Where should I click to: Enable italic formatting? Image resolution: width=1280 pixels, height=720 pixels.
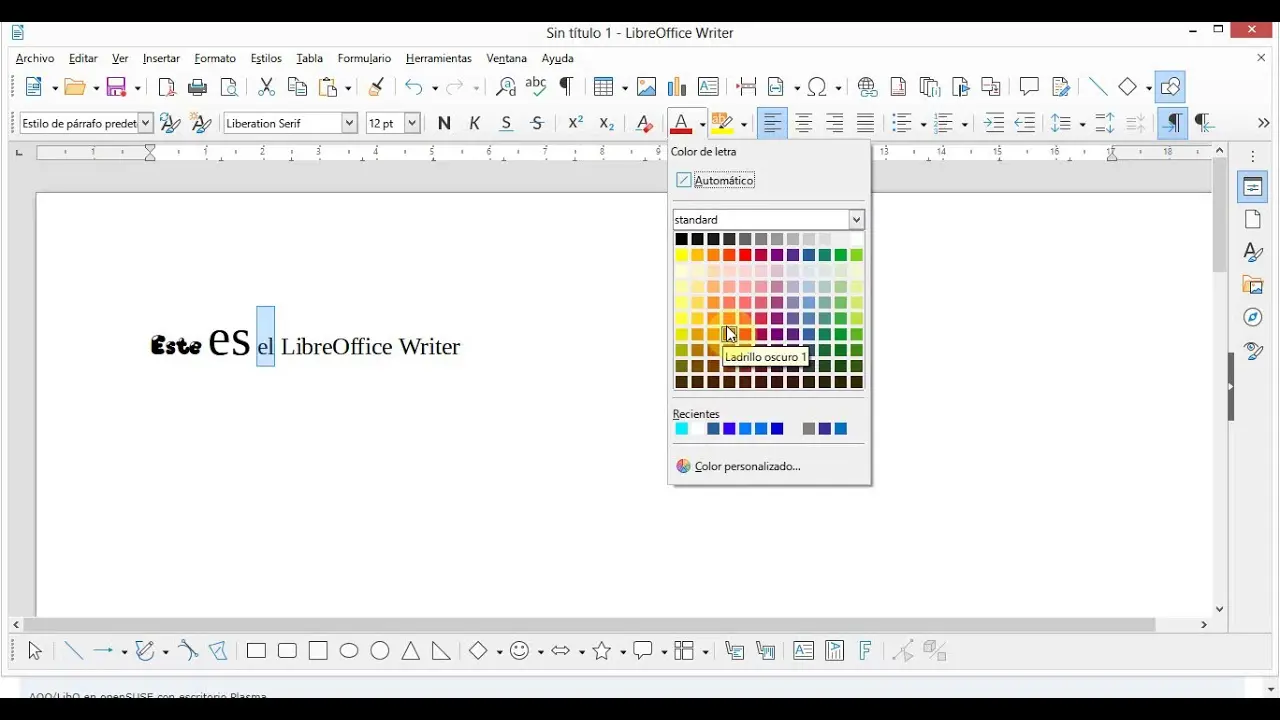pyautogui.click(x=475, y=123)
